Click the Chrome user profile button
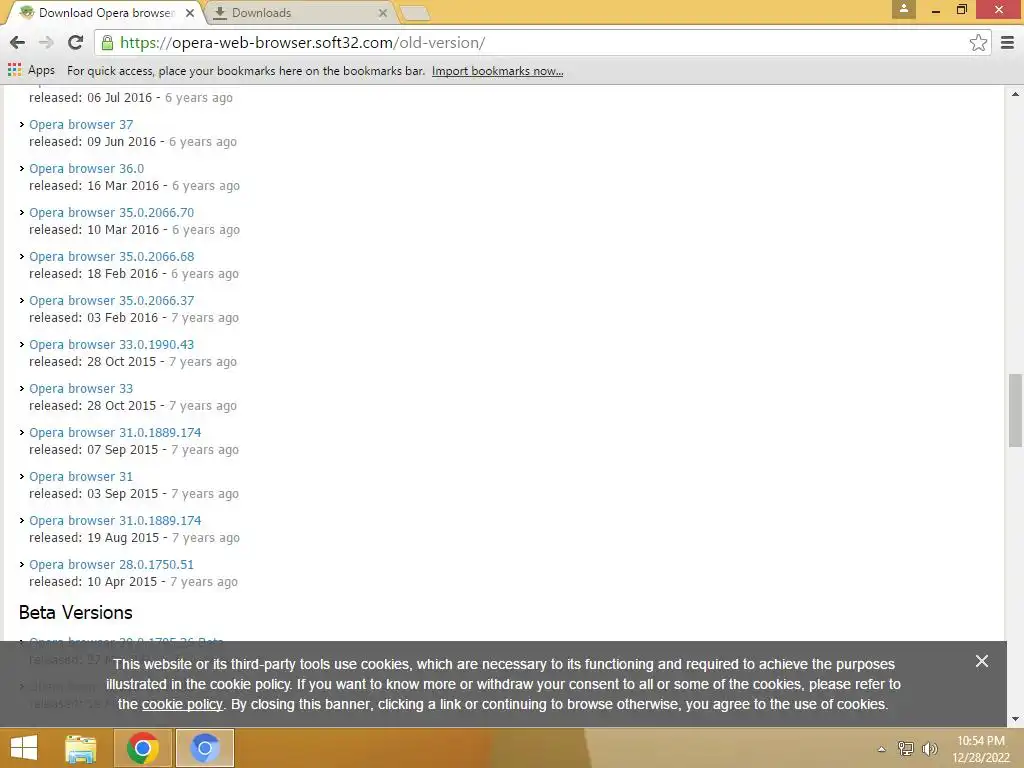Viewport: 1024px width, 768px height. click(904, 9)
